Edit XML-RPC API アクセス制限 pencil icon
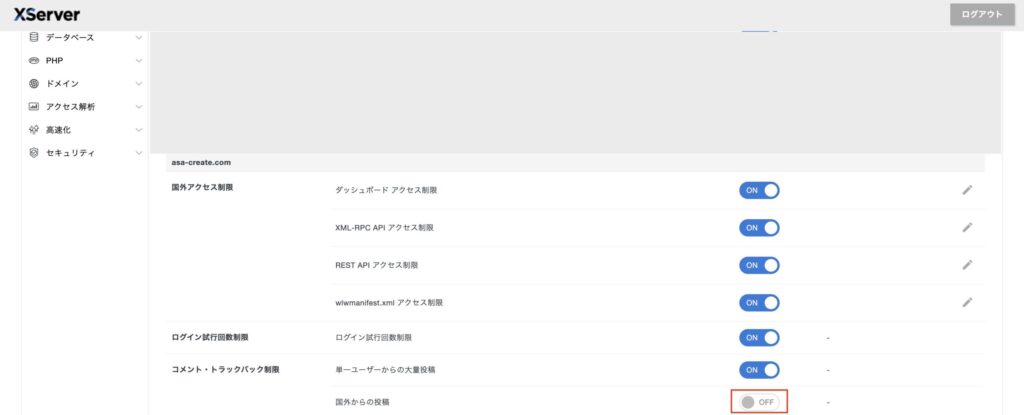This screenshot has height=415, width=1024. 967,227
